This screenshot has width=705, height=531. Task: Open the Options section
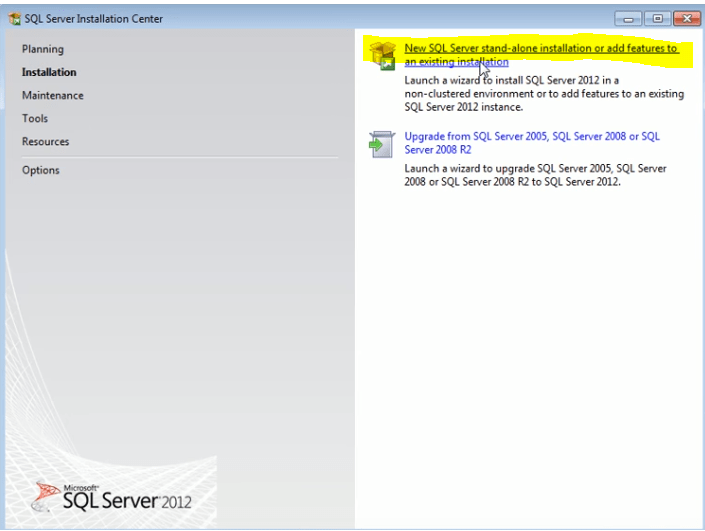point(40,170)
